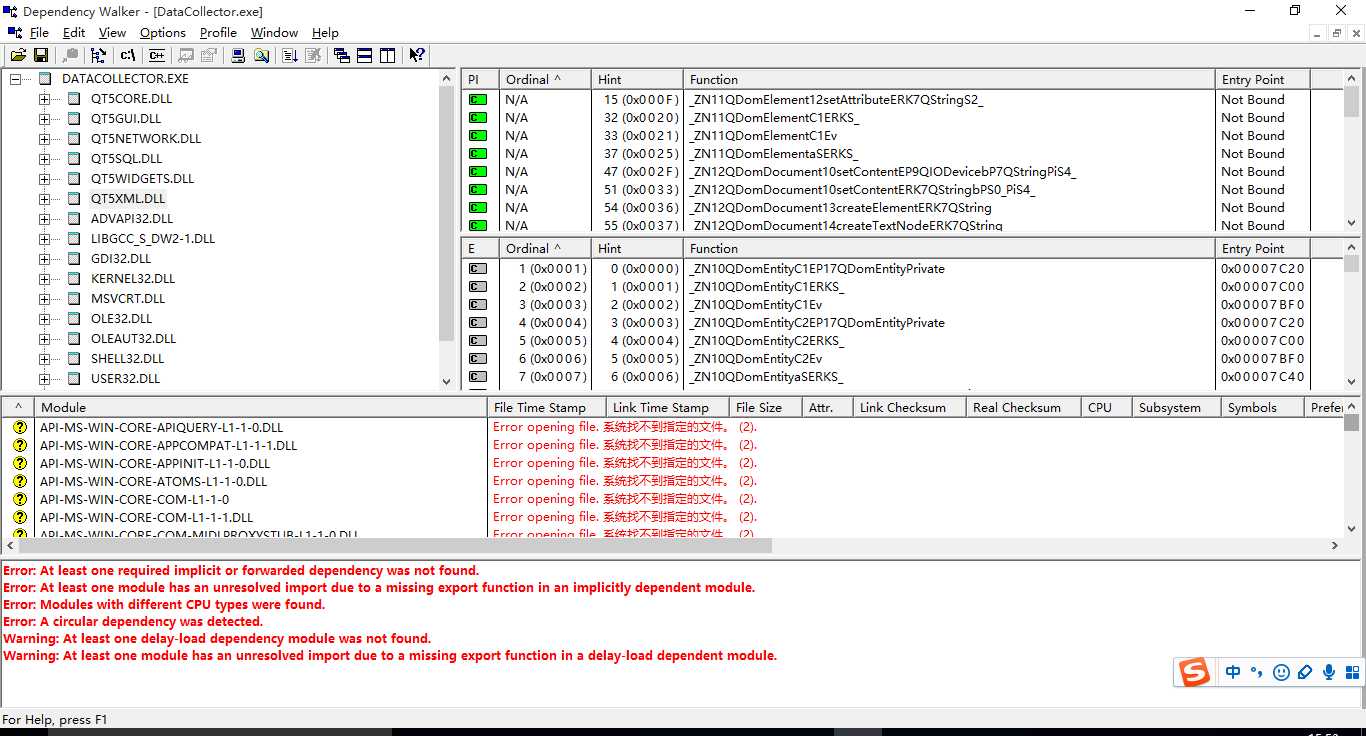1366x736 pixels.
Task: Toggle Undecorate C++ Functions toolbar icon
Action: 157,55
